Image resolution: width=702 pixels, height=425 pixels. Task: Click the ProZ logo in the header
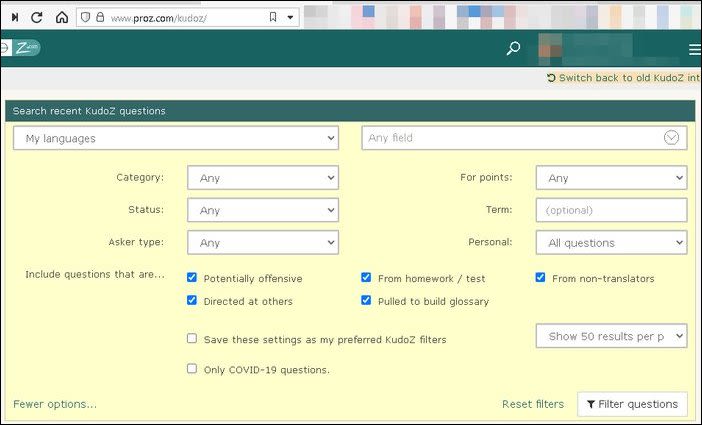pyautogui.click(x=20, y=48)
